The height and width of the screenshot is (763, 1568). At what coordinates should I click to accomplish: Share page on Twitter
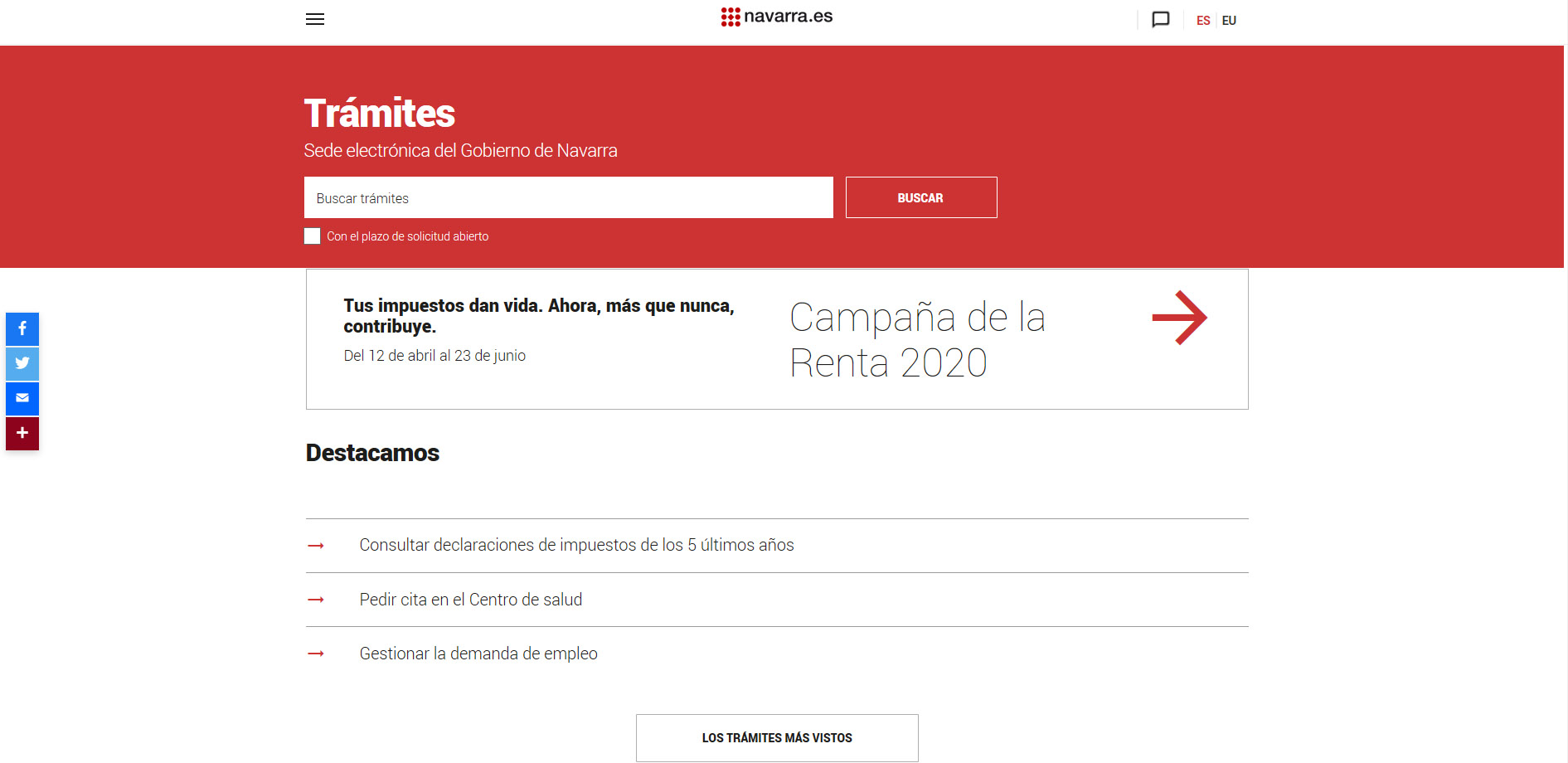pos(22,363)
